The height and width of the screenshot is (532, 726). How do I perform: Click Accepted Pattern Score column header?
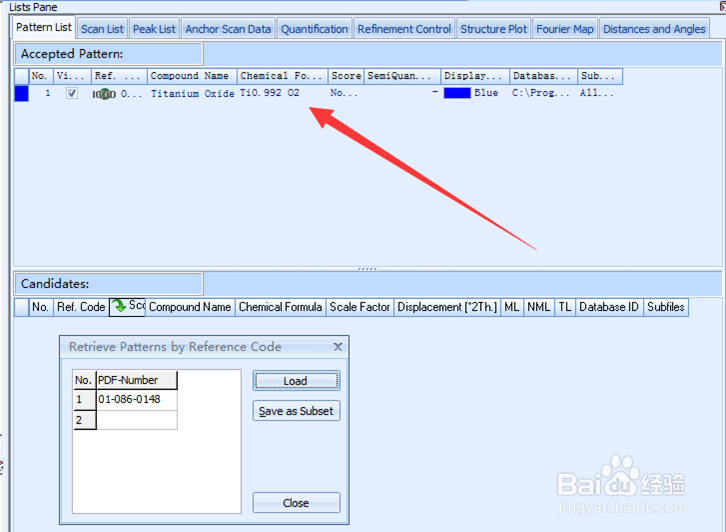coord(346,76)
